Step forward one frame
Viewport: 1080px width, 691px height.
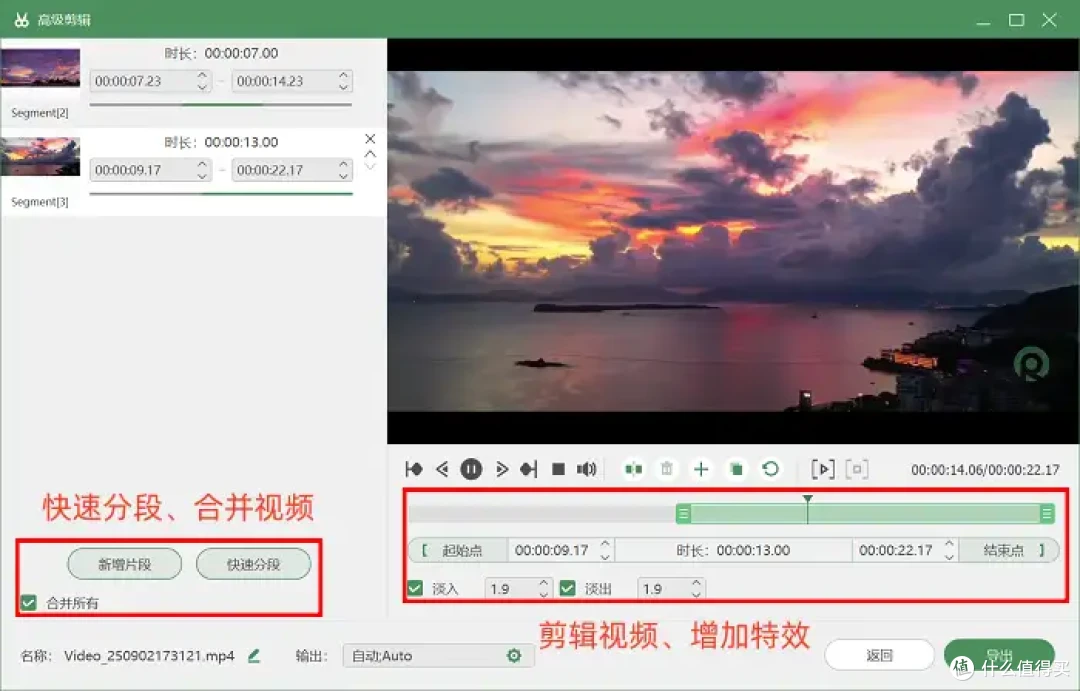click(501, 469)
